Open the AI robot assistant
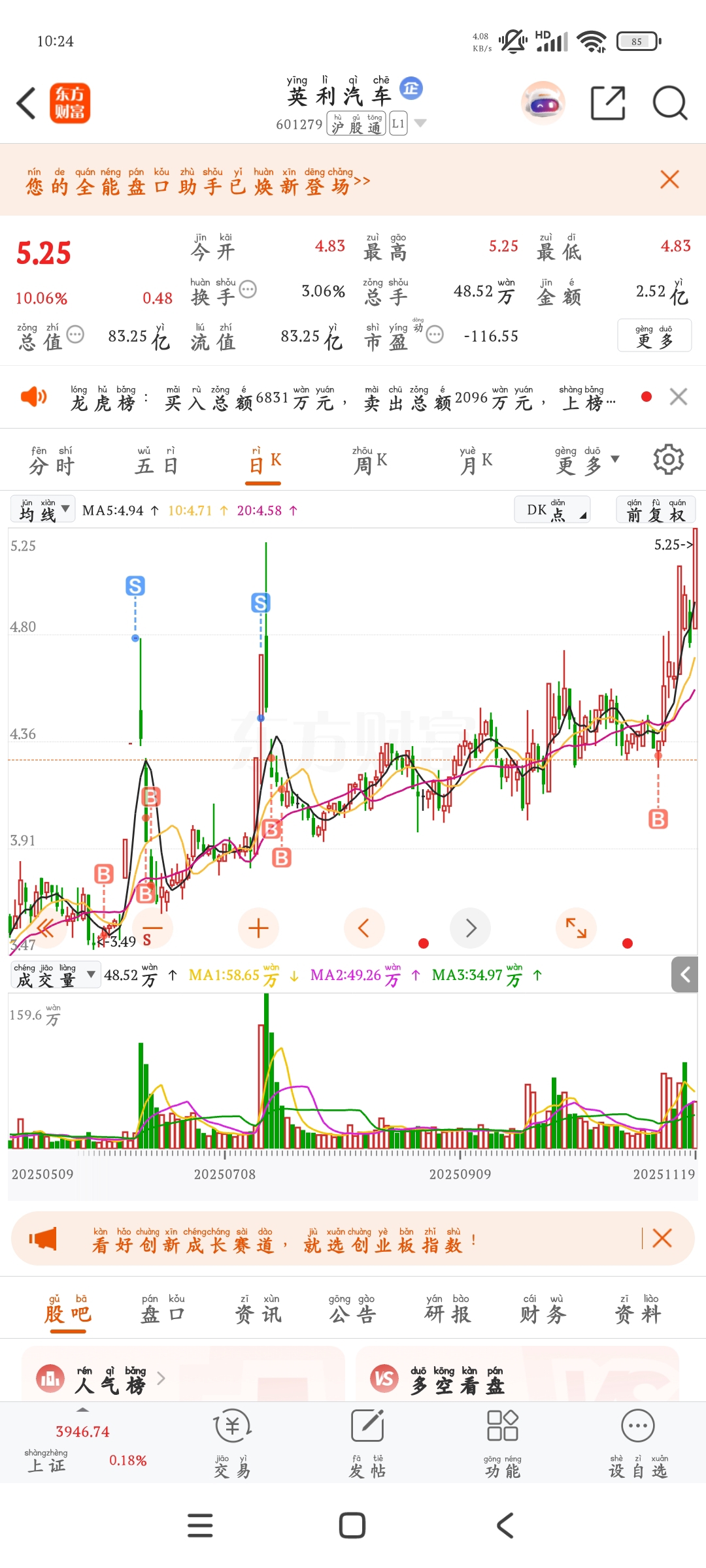 [543, 103]
